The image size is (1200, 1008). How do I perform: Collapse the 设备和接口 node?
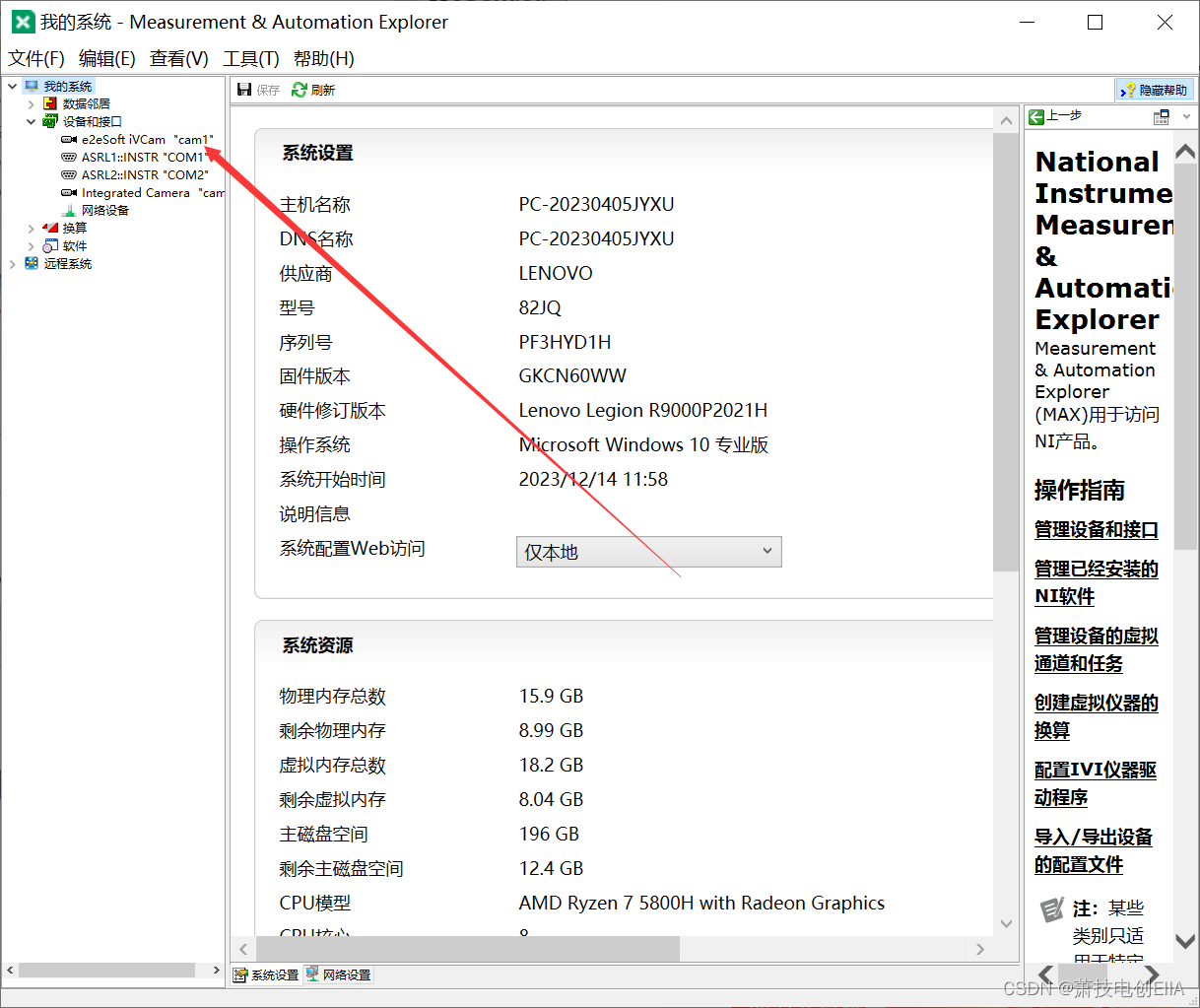click(x=31, y=122)
